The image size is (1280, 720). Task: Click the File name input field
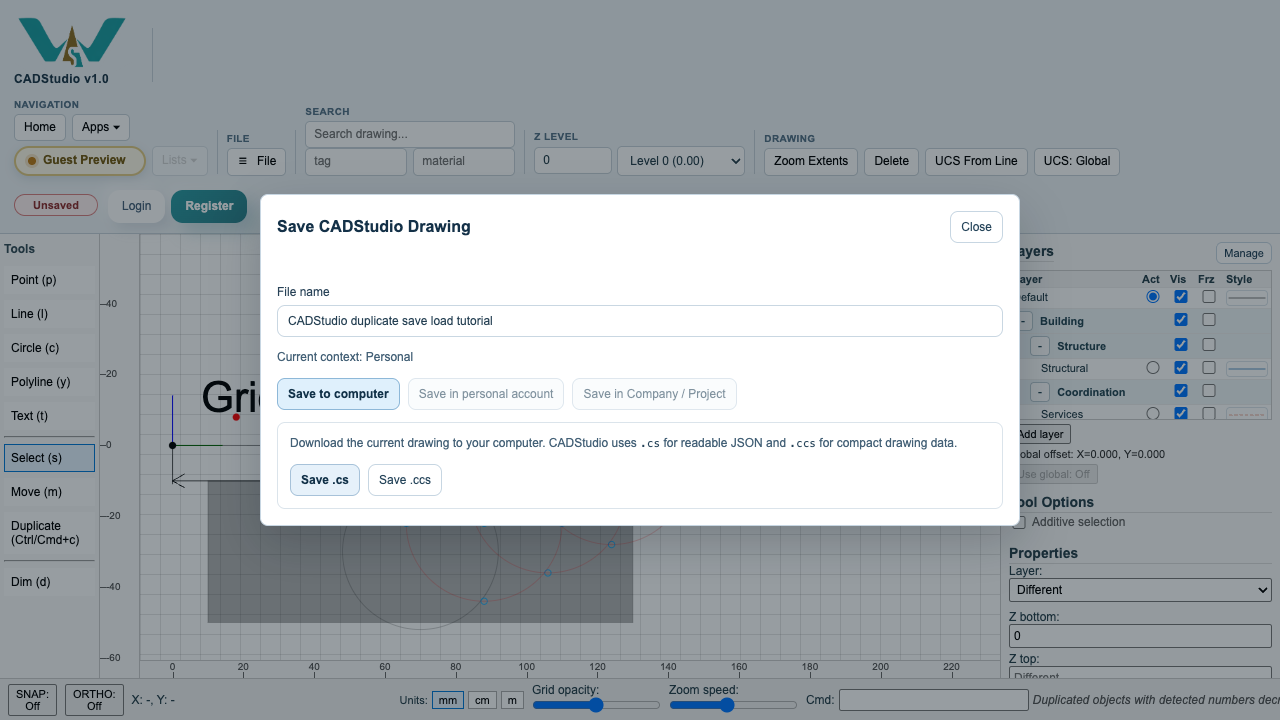click(x=640, y=321)
